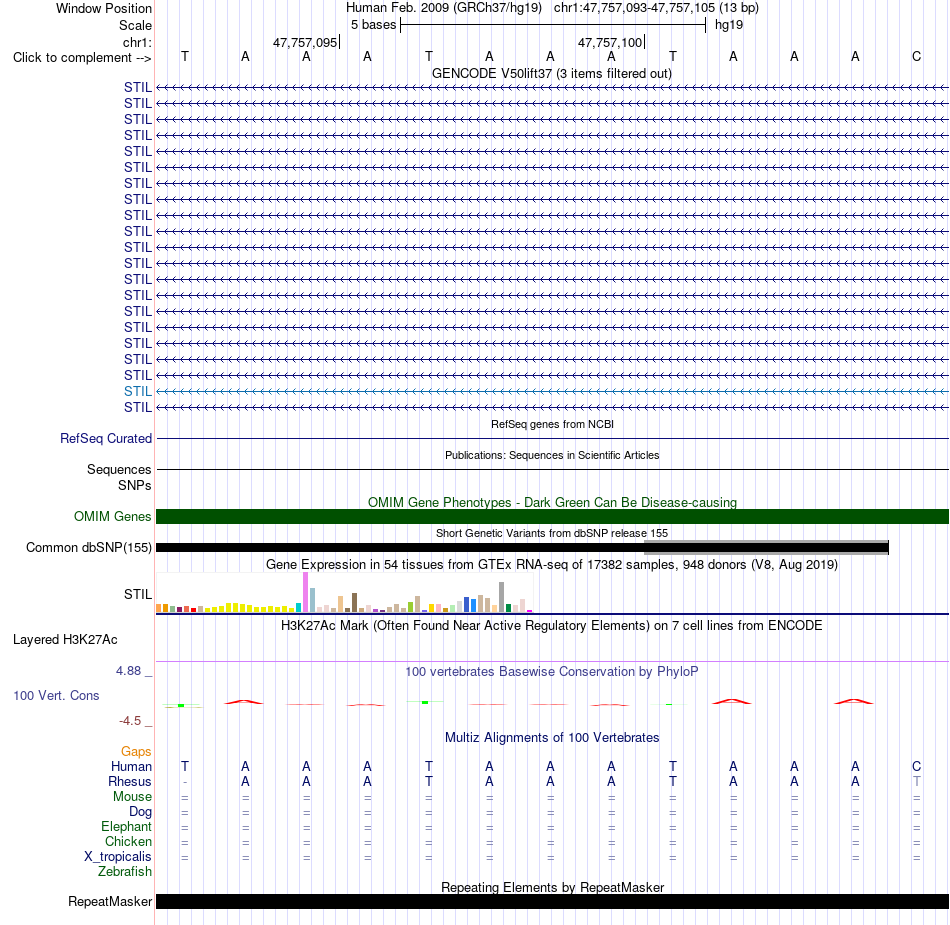Click the GTEx Gene Expression track title
Image resolution: width=950 pixels, height=925 pixels.
552,565
